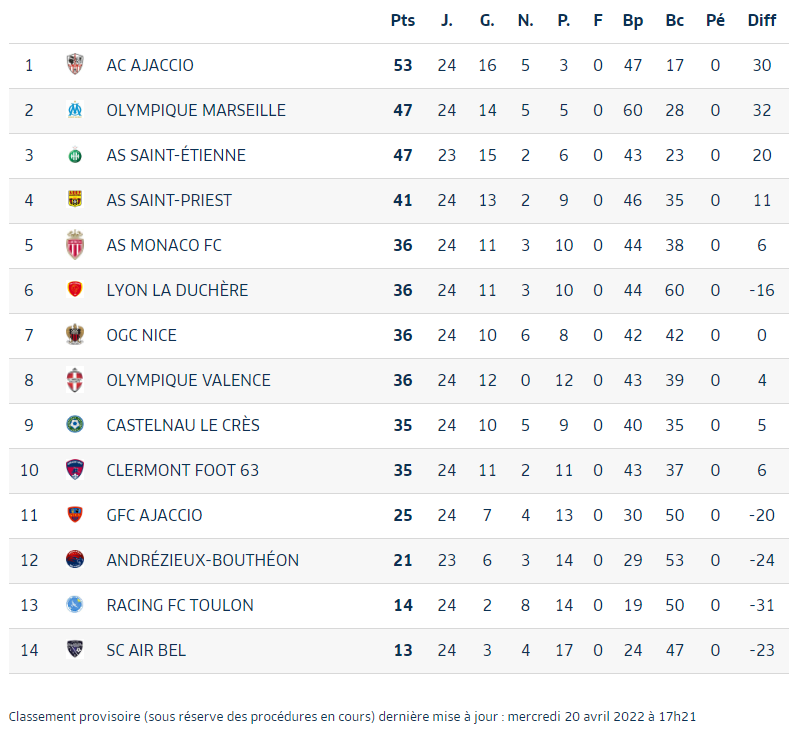This screenshot has width=797, height=734.
Task: Open the SC Air Bel team name
Action: 146,650
